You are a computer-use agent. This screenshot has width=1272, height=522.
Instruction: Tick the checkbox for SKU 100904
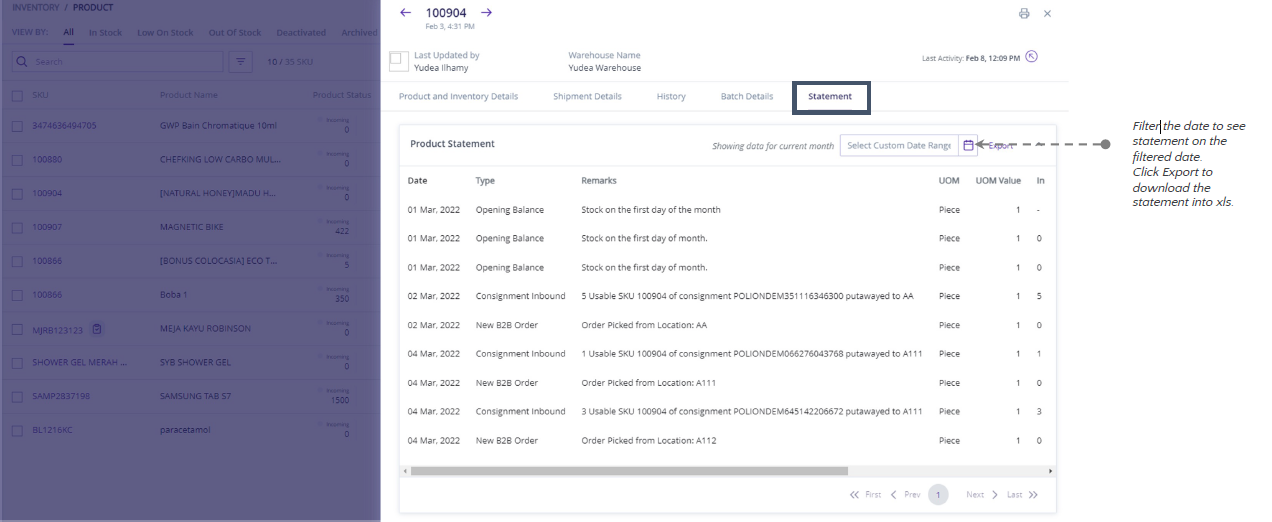point(17,193)
